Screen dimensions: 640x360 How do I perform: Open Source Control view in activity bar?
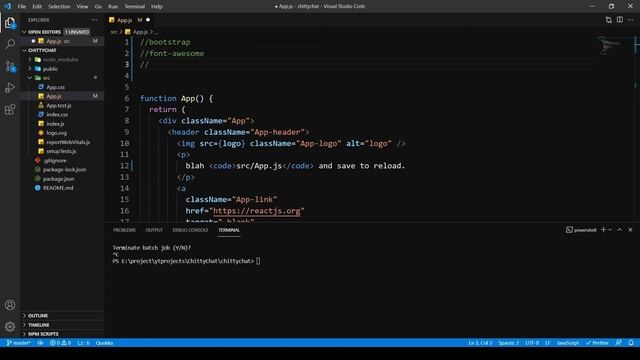pyautogui.click(x=10, y=66)
